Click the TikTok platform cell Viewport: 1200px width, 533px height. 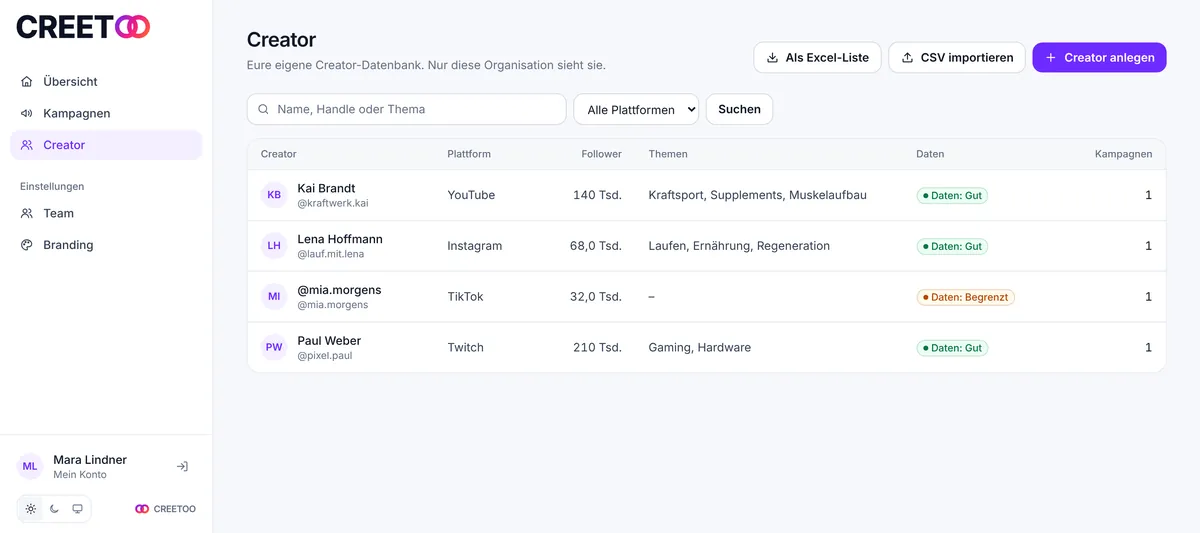[465, 297]
